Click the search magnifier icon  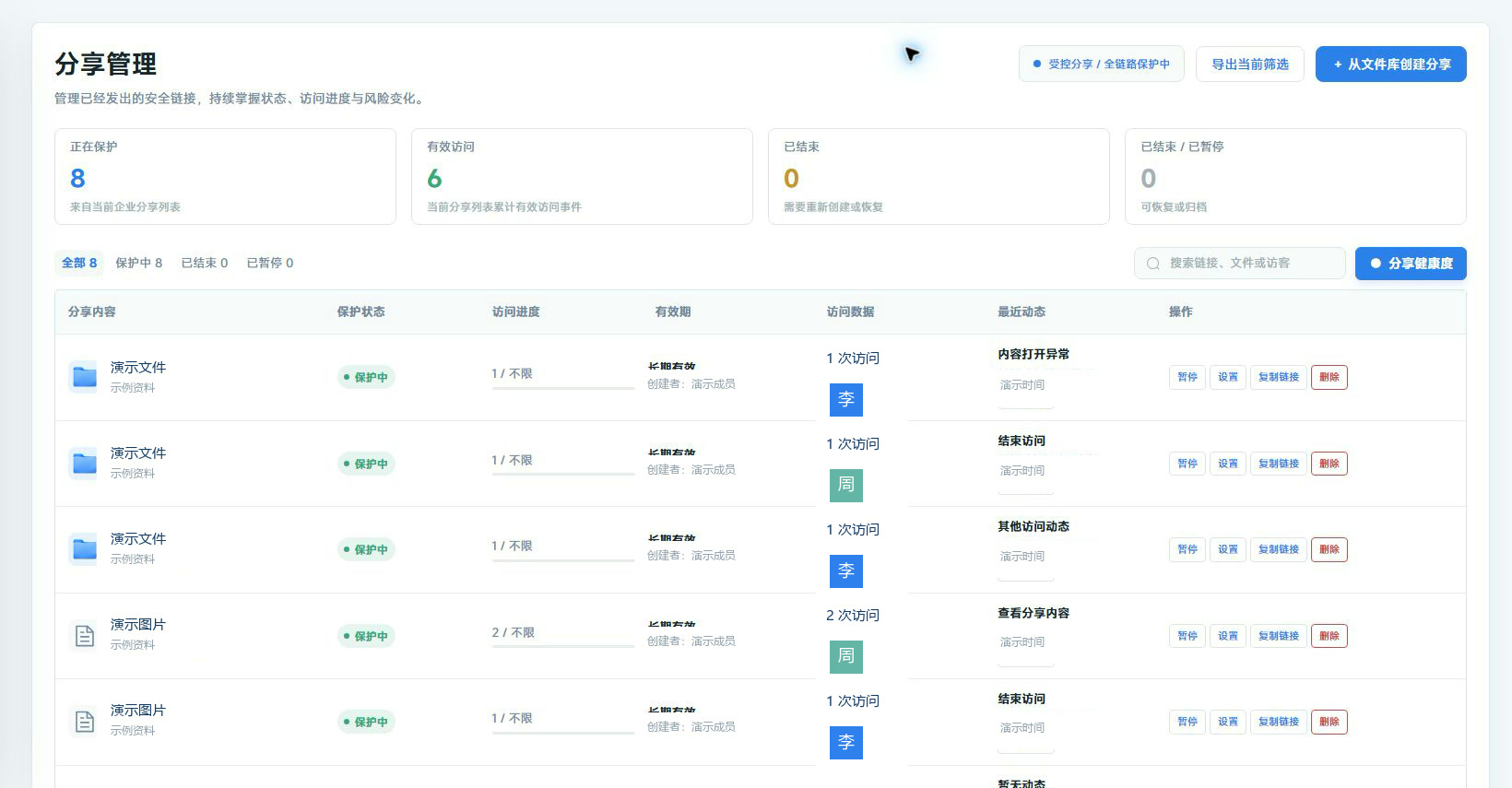pyautogui.click(x=1152, y=264)
